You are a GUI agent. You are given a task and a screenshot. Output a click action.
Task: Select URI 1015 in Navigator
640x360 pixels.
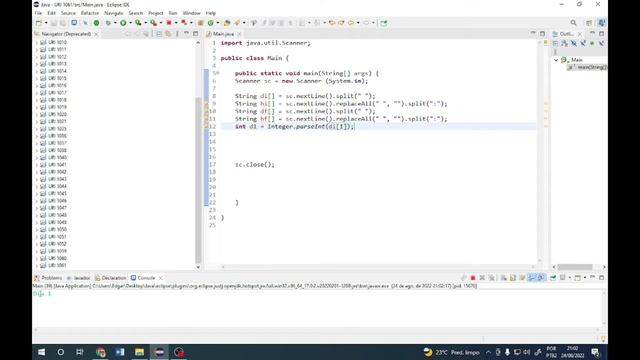[x=57, y=78]
